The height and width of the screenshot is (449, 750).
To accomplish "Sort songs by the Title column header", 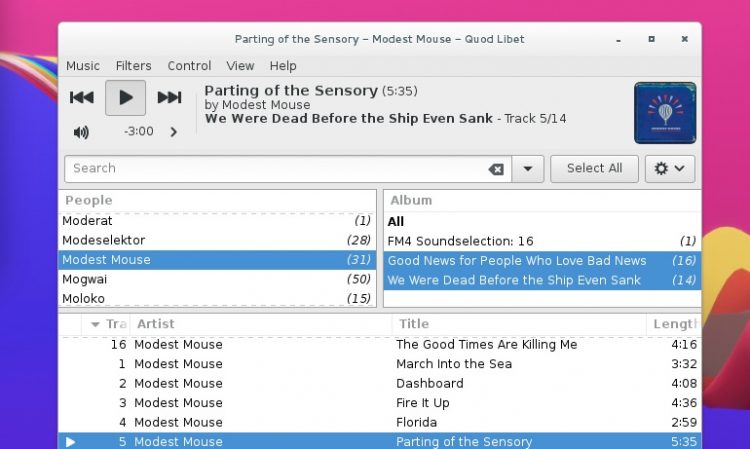I will [x=519, y=324].
